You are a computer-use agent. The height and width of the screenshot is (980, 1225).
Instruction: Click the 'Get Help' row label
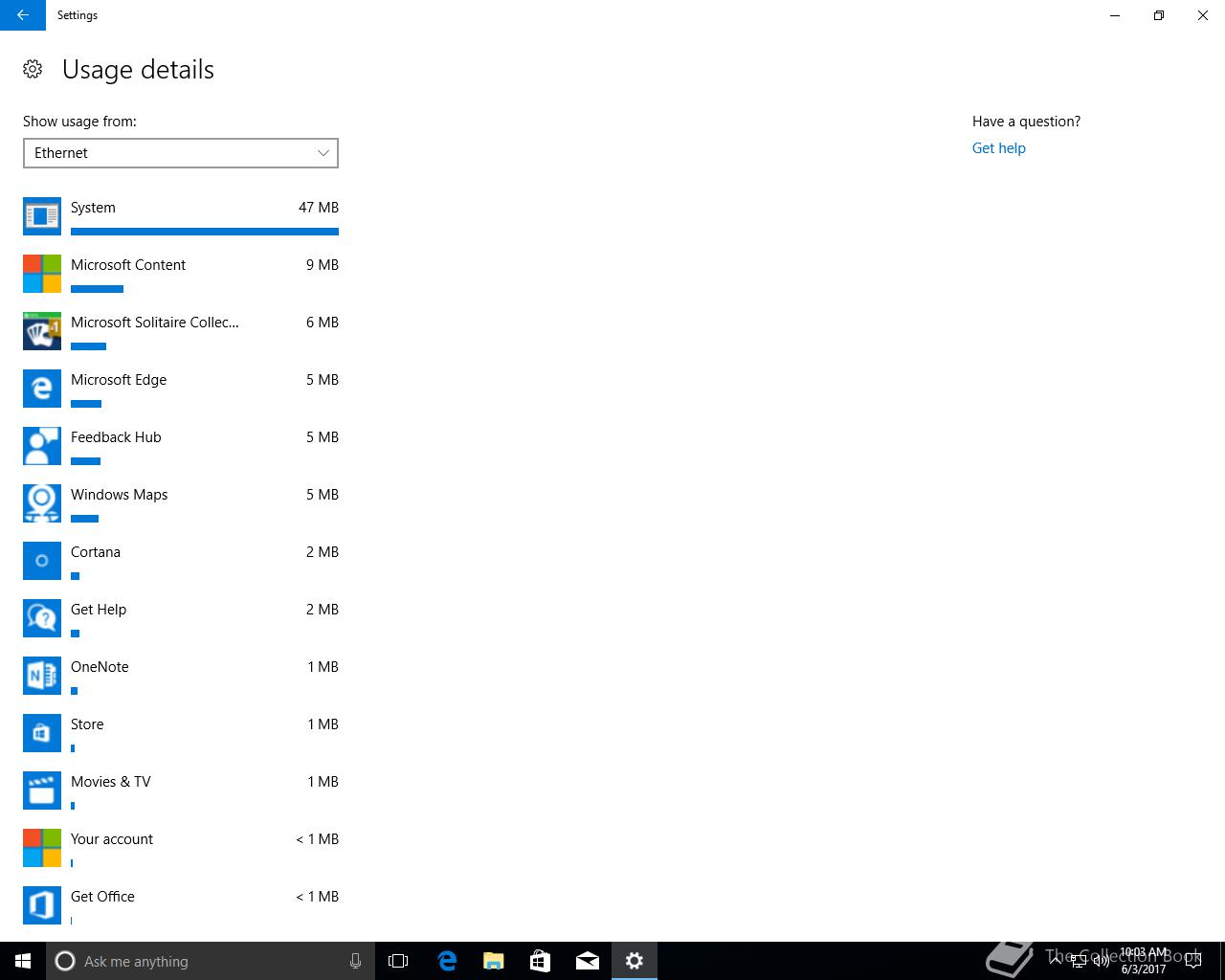pyautogui.click(x=99, y=610)
